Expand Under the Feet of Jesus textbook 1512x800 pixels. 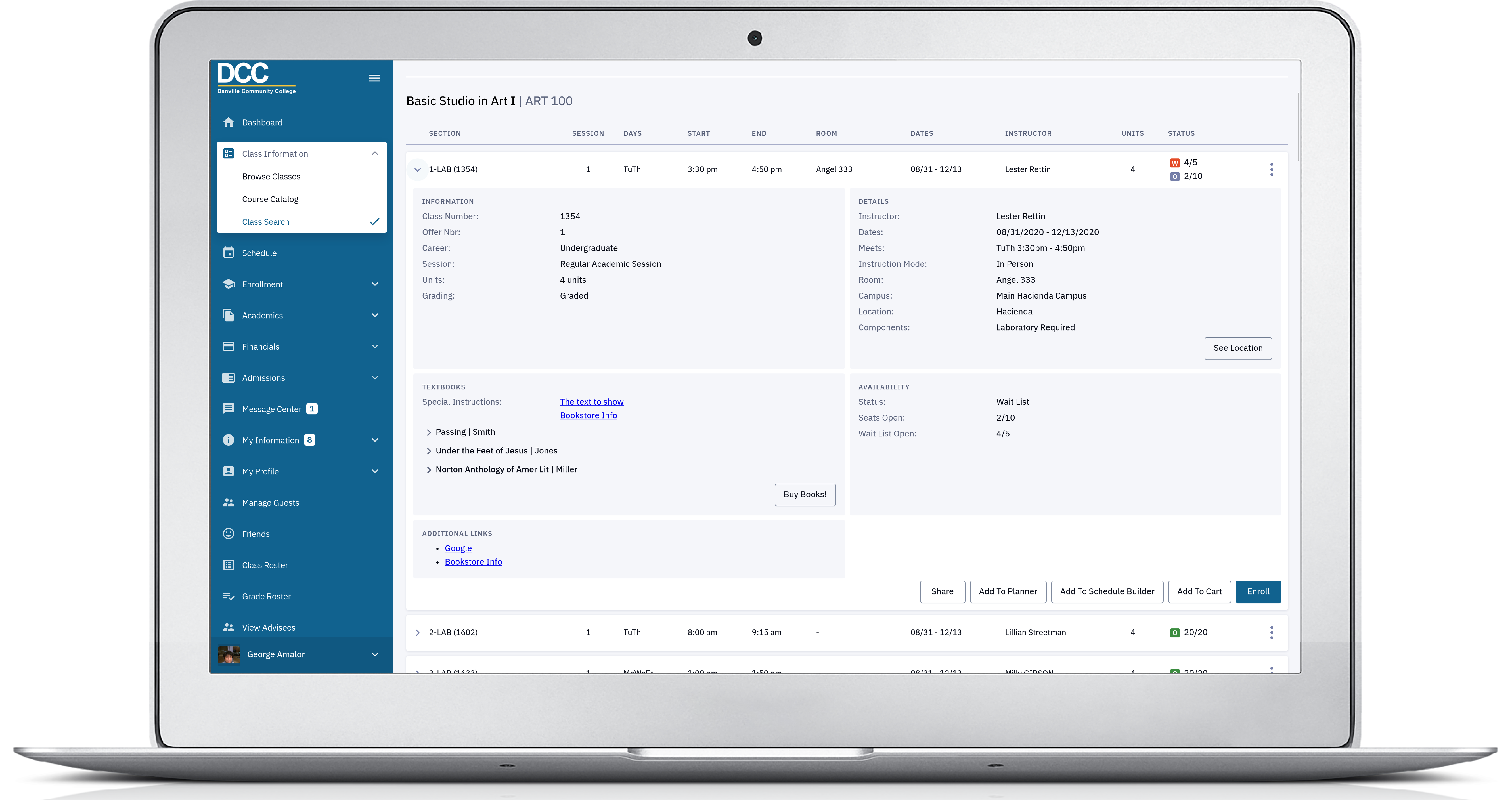pyautogui.click(x=428, y=451)
